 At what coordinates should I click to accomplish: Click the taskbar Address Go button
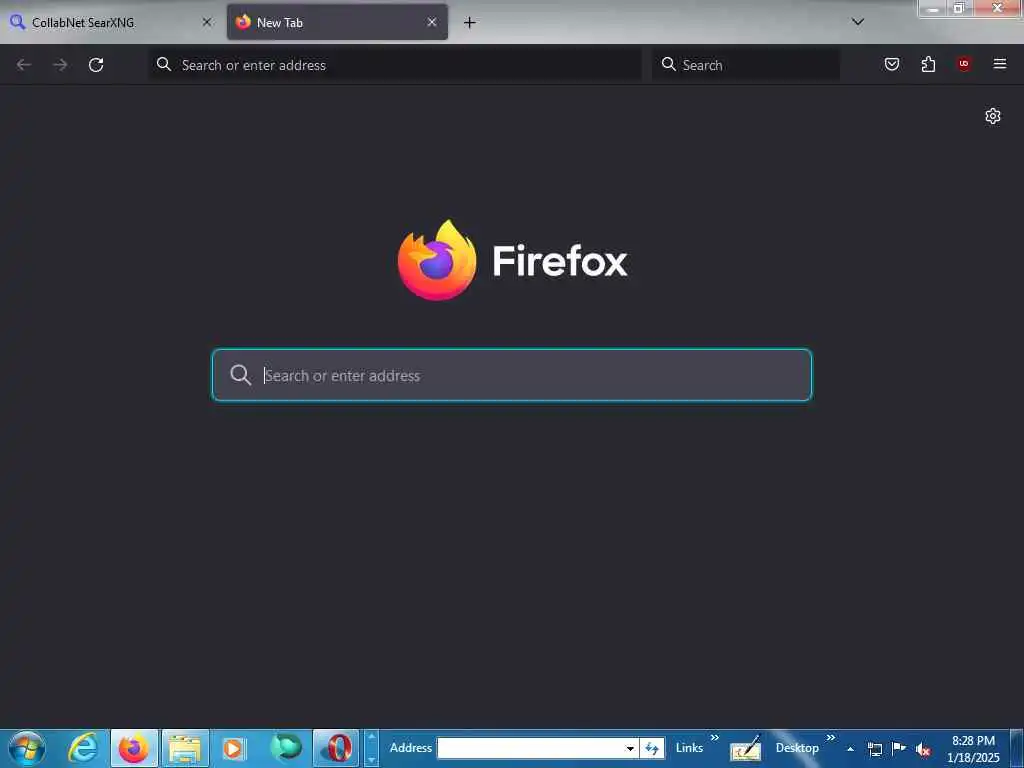[x=652, y=748]
